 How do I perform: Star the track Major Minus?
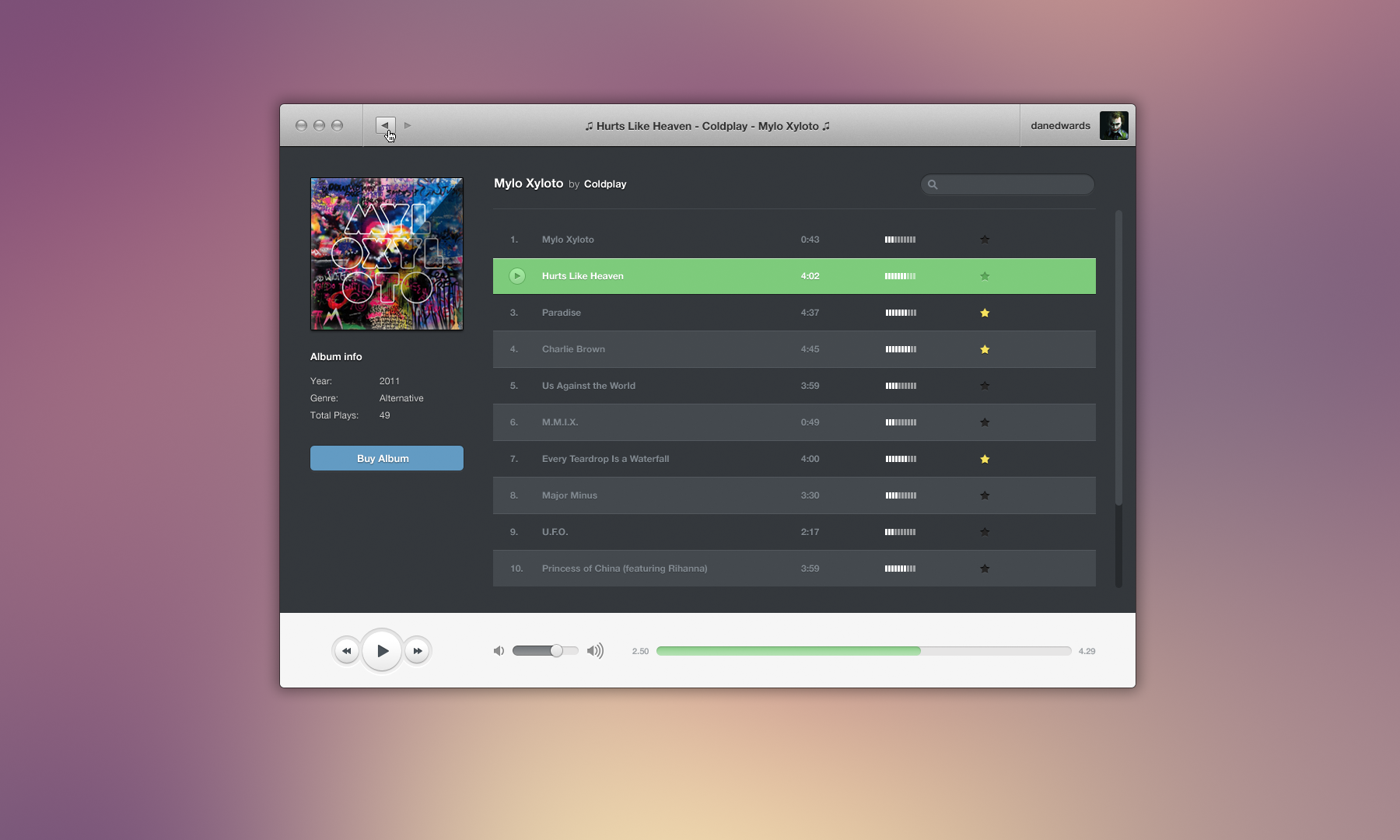(985, 495)
